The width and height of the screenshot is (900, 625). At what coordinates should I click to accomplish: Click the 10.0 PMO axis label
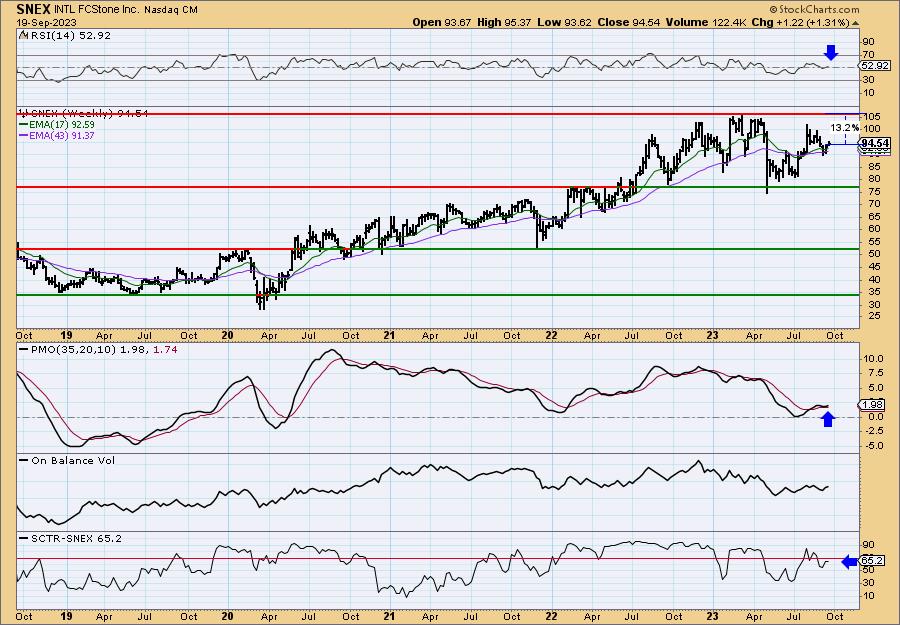pos(872,358)
